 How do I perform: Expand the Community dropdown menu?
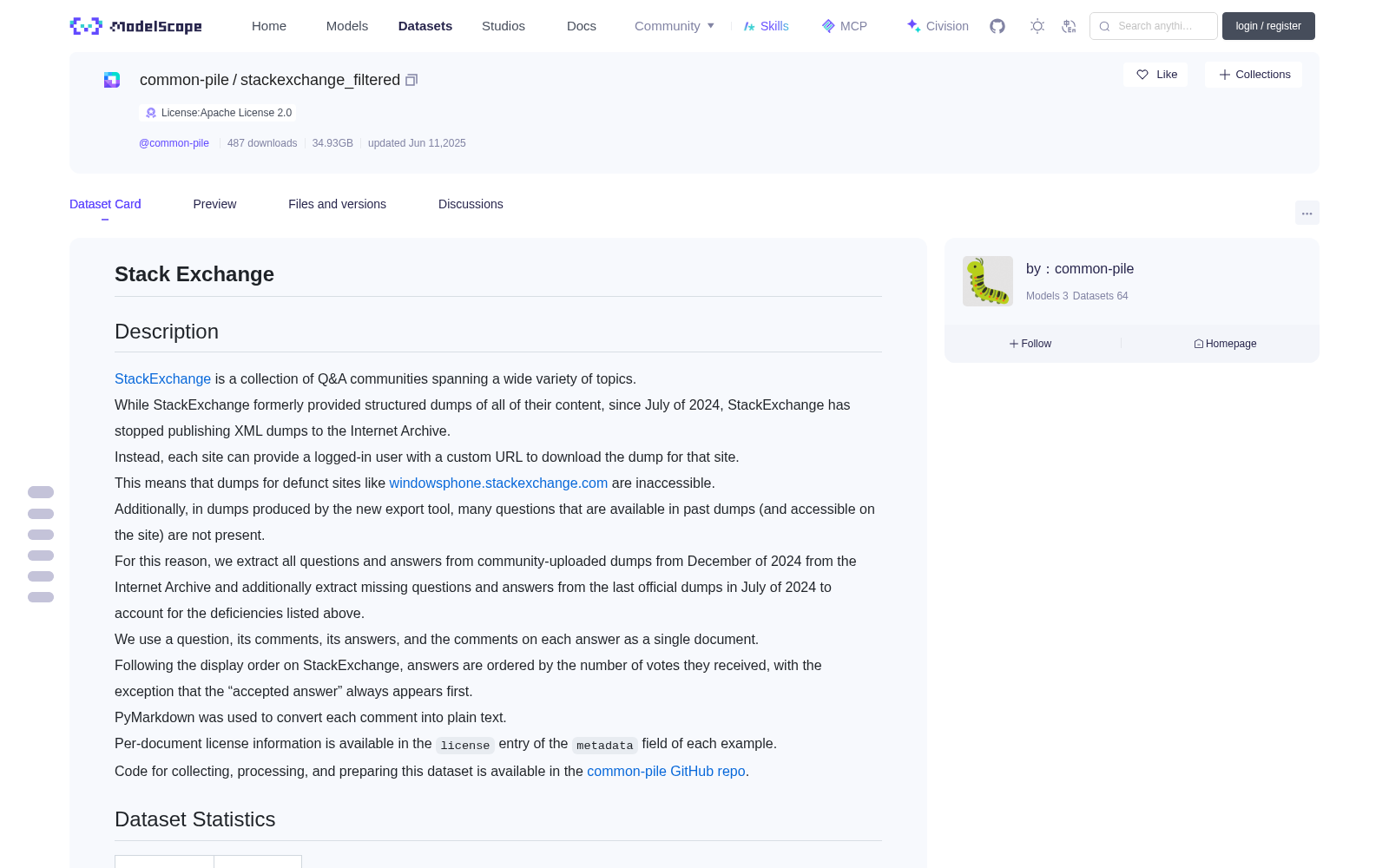pos(675,26)
